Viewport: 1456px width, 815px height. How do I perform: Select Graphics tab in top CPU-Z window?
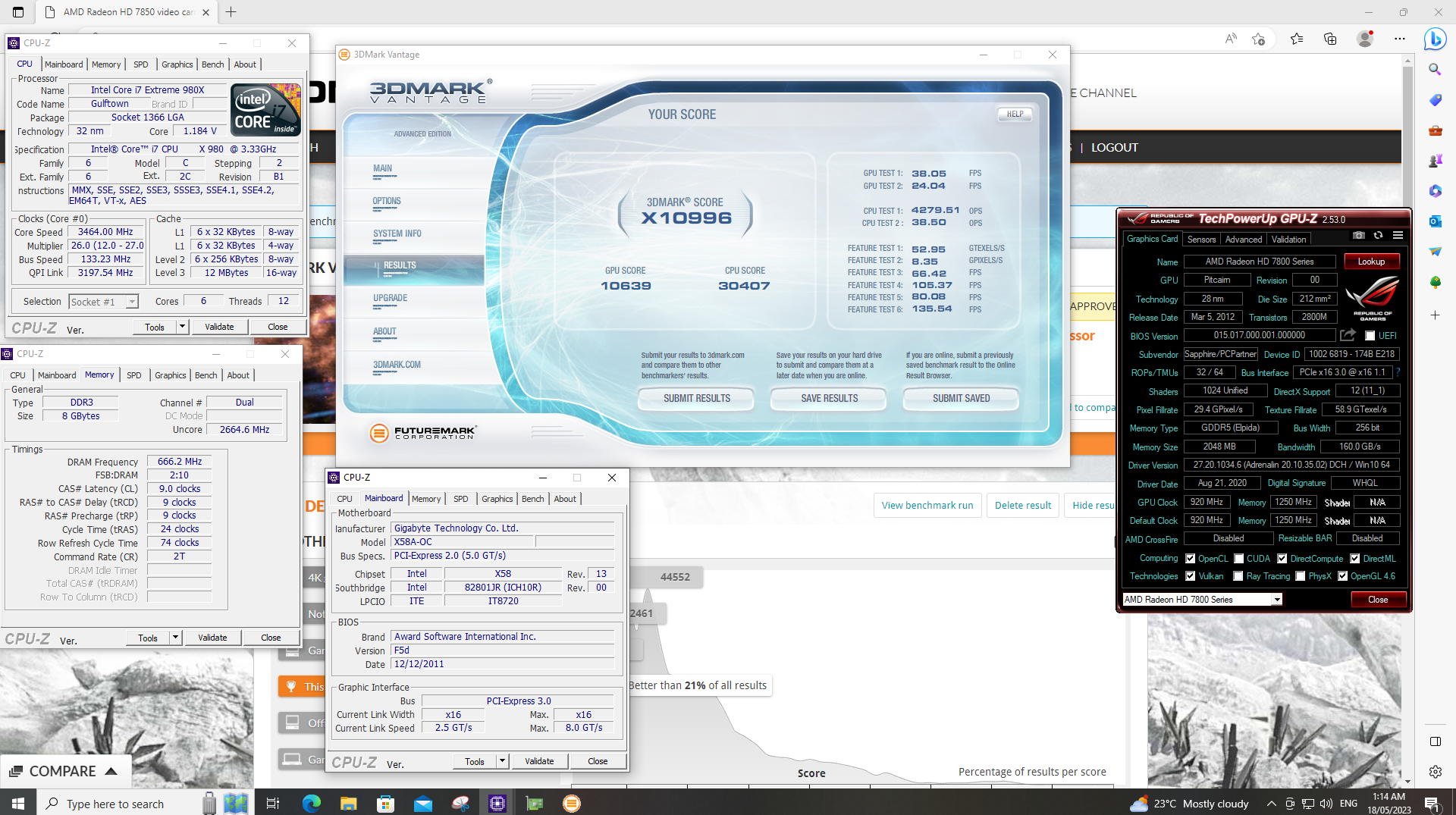point(177,64)
